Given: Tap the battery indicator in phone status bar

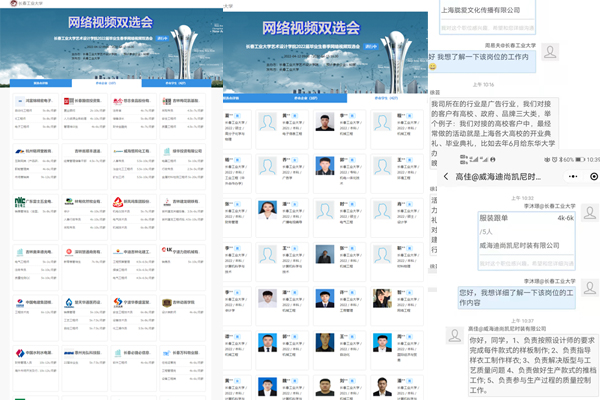Looking at the screenshot, I should pos(573,160).
